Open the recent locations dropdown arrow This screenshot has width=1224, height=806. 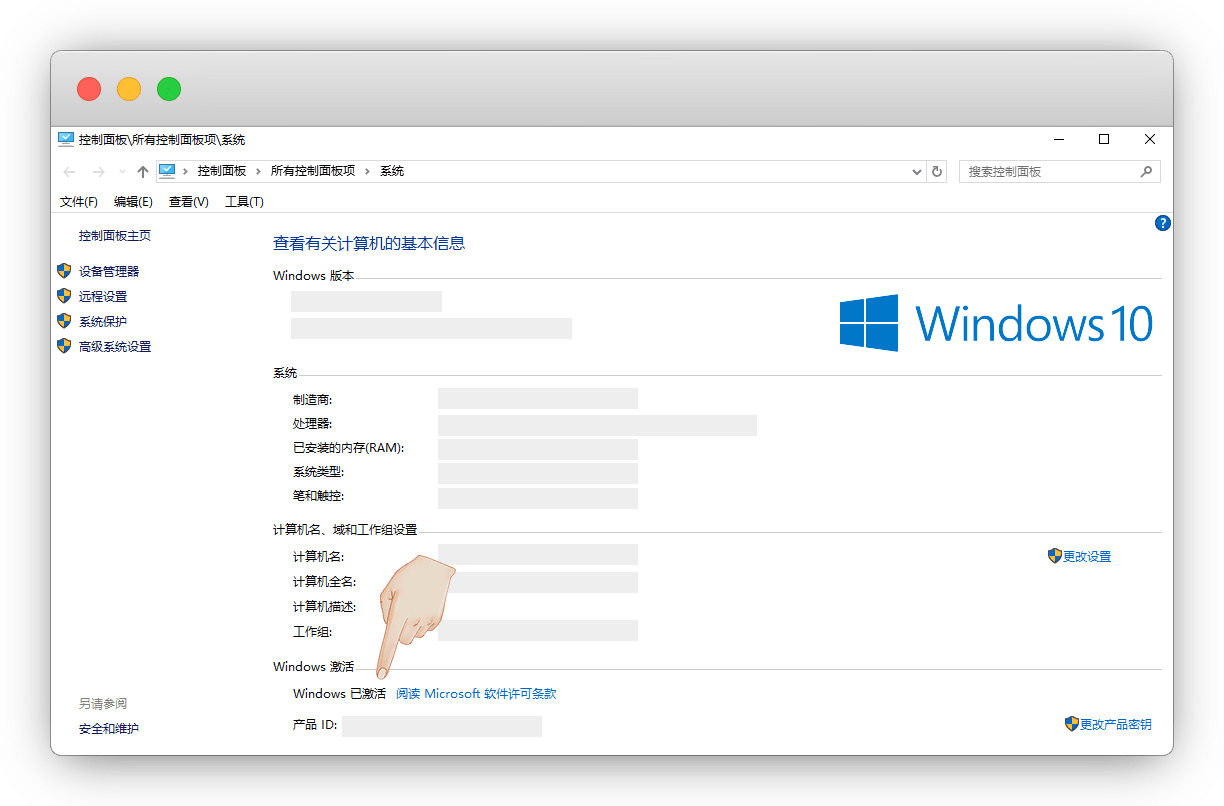pyautogui.click(x=122, y=171)
